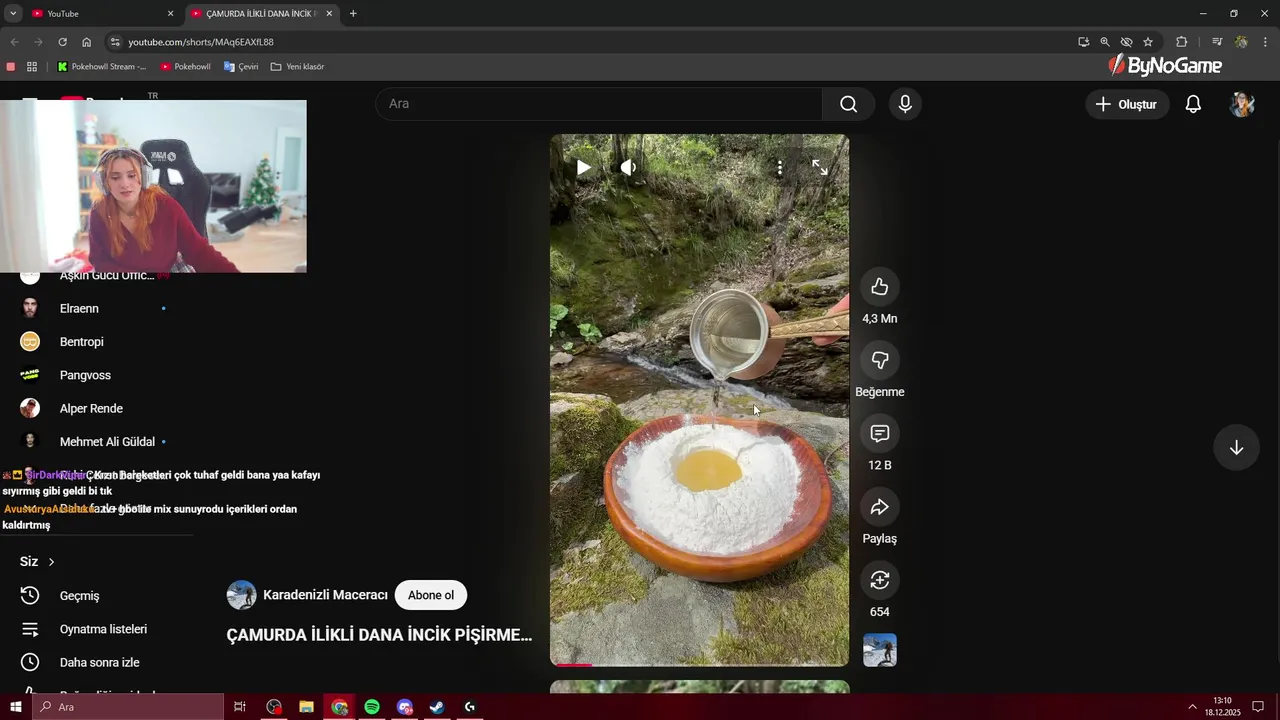Show hidden system tray icons
This screenshot has width=1280, height=720.
[1192, 707]
